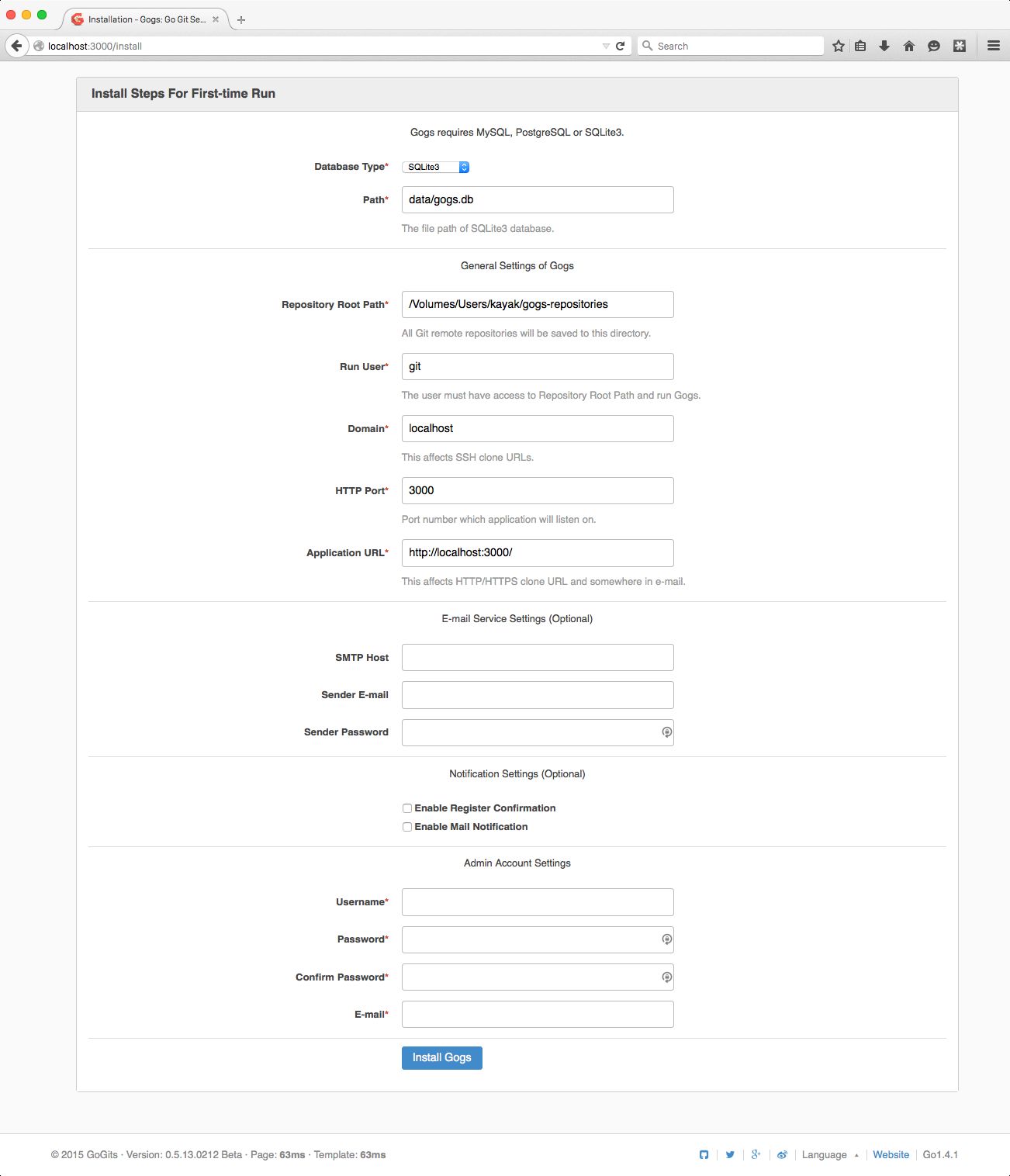Image resolution: width=1010 pixels, height=1176 pixels.
Task: Focus the Confirm Password field
Action: [x=538, y=977]
